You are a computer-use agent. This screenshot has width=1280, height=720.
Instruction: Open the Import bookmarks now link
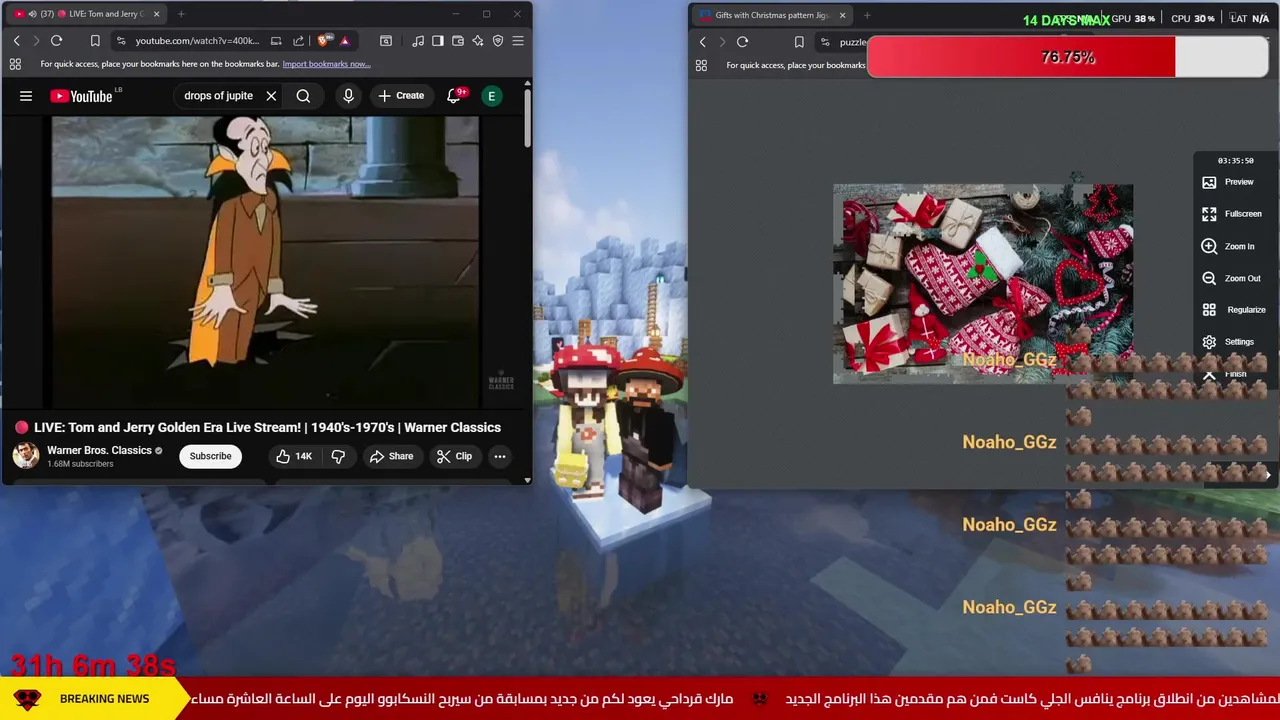[326, 64]
